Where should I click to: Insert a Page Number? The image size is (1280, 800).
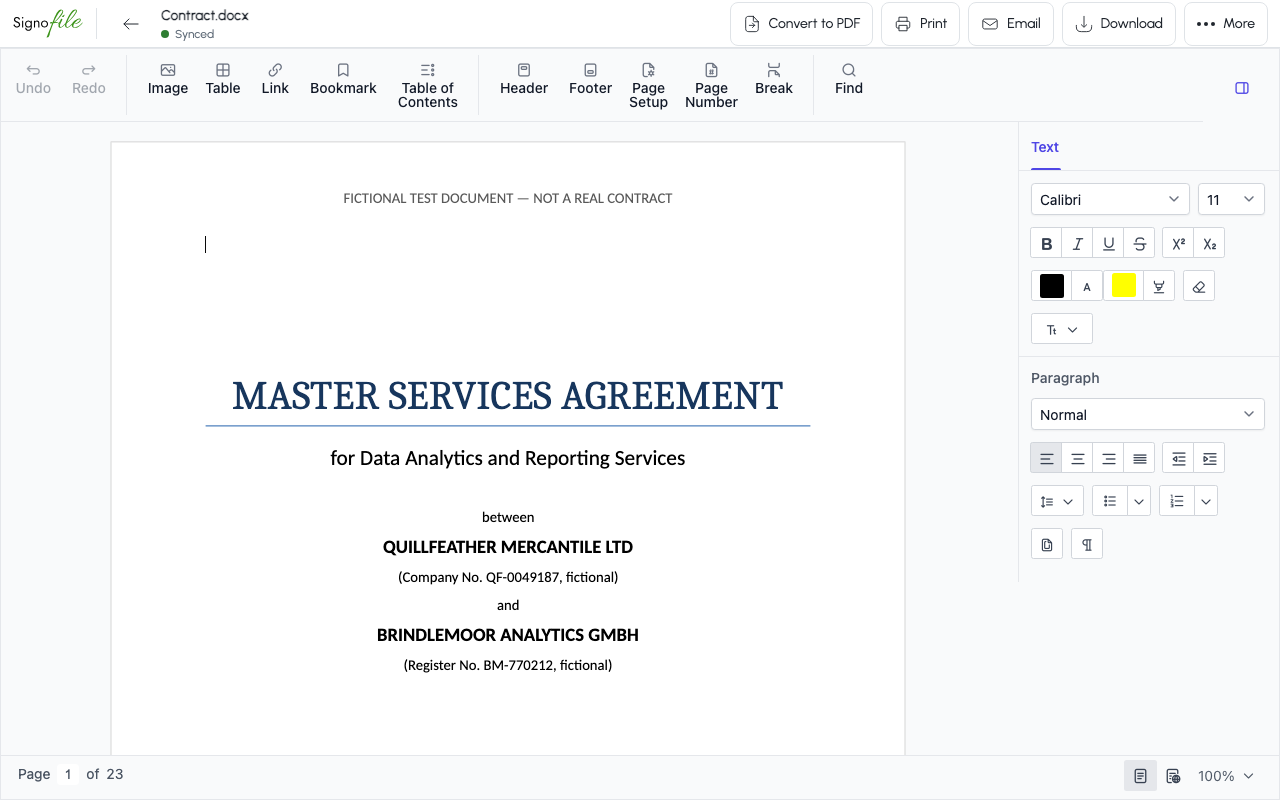point(711,85)
